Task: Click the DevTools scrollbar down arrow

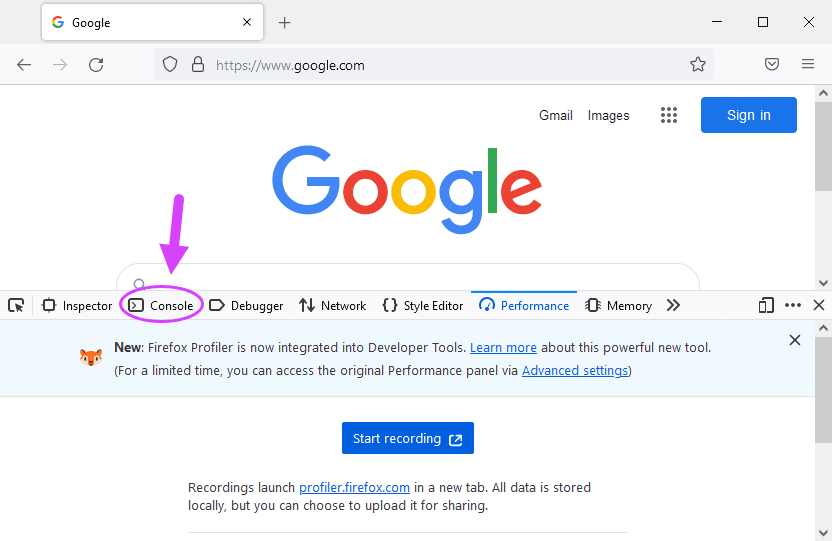Action: click(x=823, y=533)
